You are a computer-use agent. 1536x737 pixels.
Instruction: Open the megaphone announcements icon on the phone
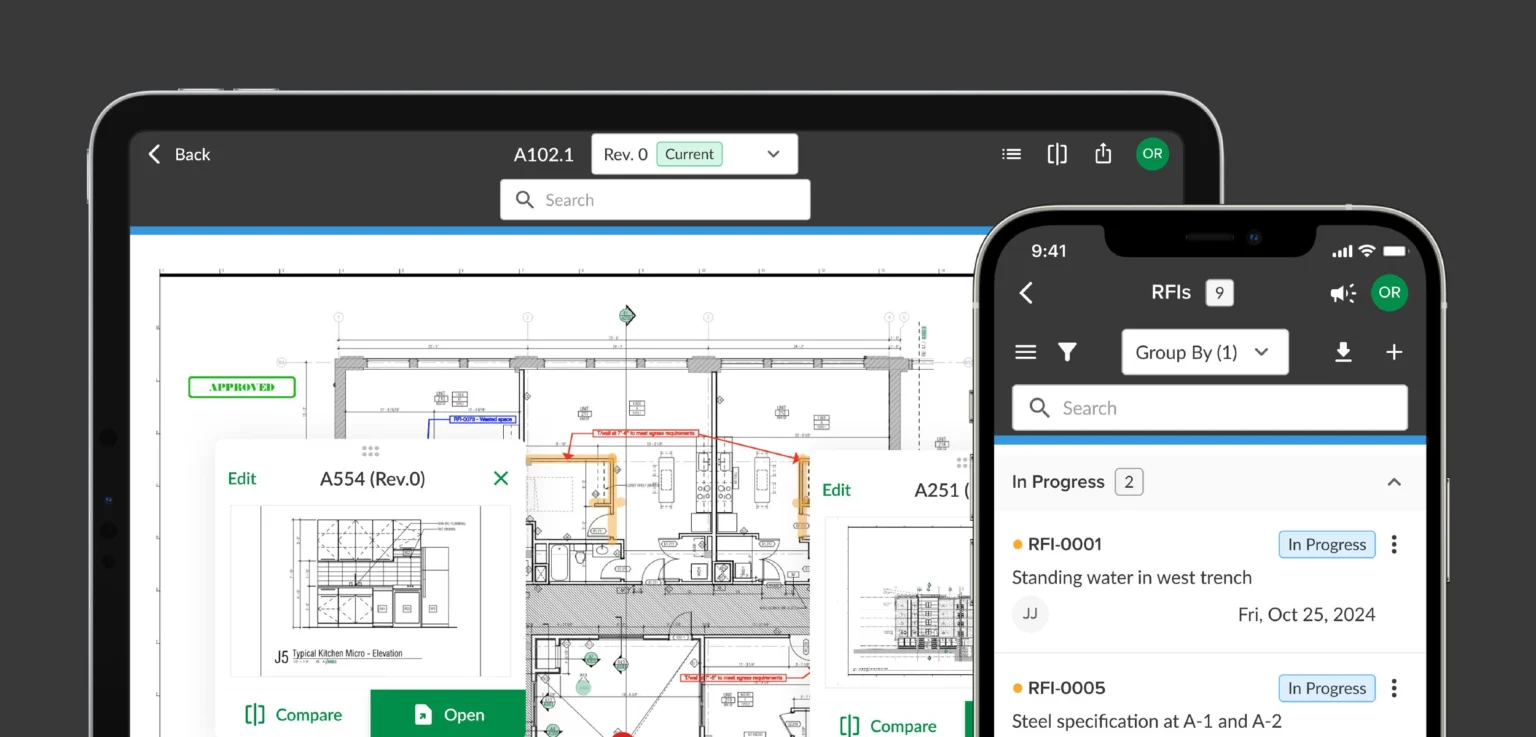(x=1343, y=293)
